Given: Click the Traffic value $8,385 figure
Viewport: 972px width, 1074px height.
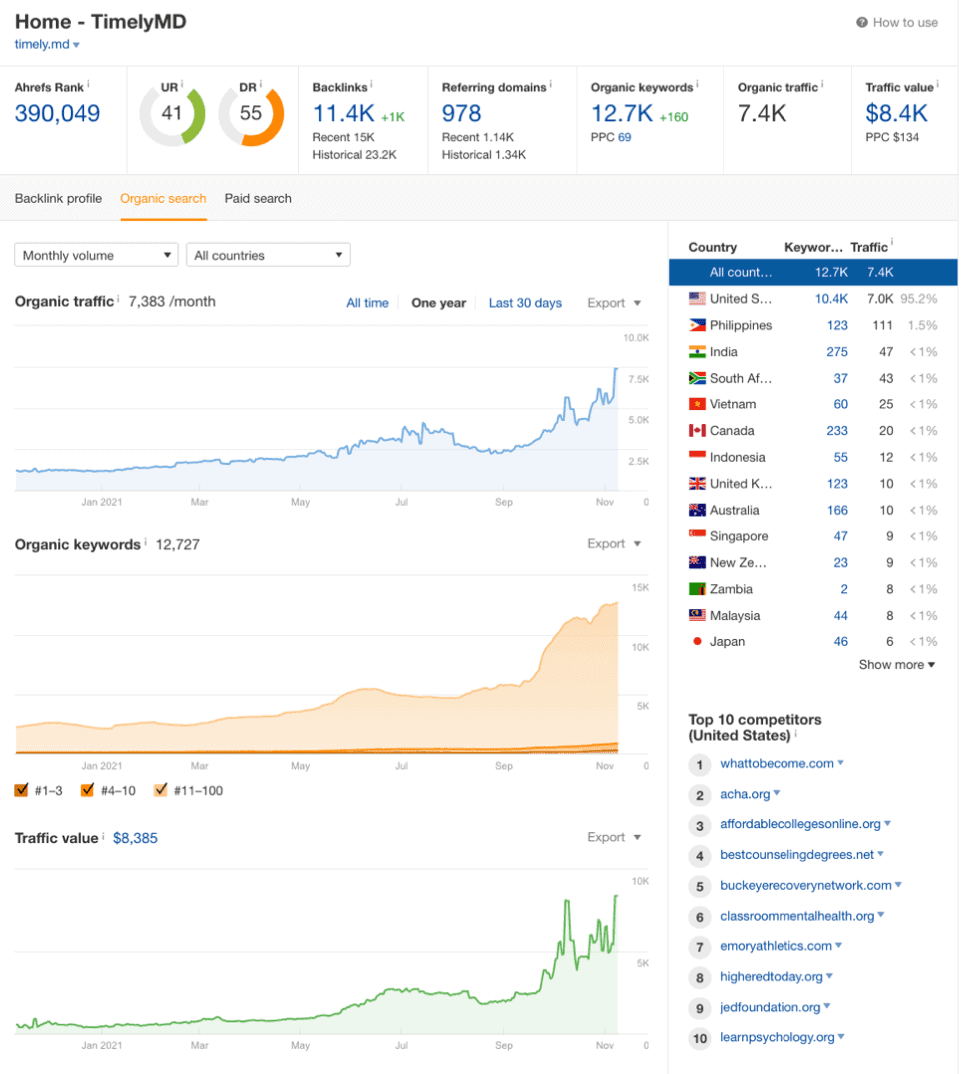Looking at the screenshot, I should pos(135,838).
